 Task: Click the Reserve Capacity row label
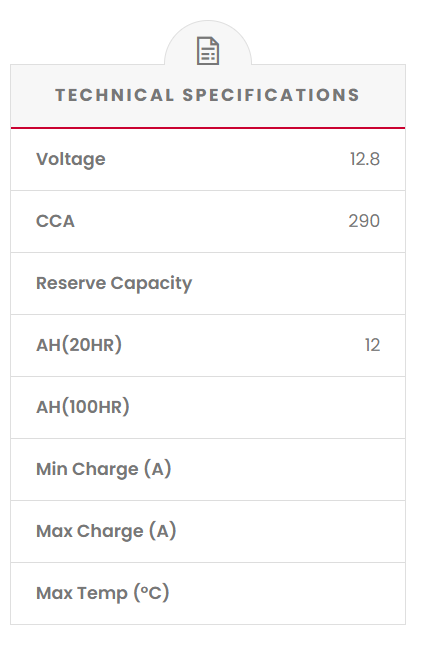pyautogui.click(x=114, y=284)
